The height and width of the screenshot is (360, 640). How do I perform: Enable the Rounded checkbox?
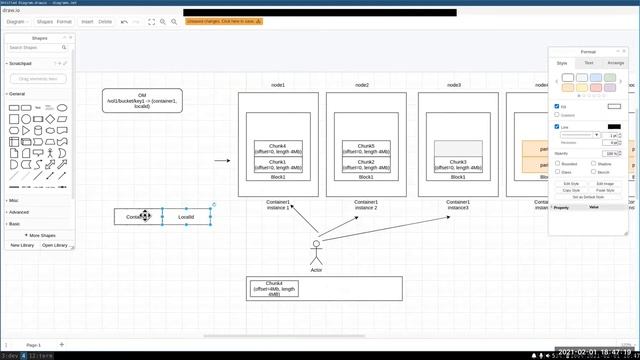tap(557, 163)
